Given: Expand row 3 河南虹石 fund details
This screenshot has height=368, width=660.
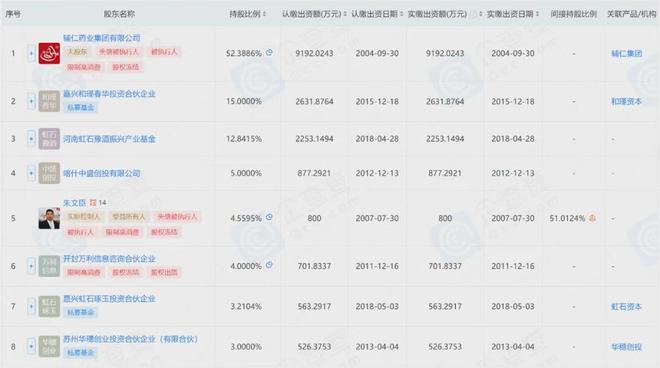Looking at the screenshot, I should (31, 139).
